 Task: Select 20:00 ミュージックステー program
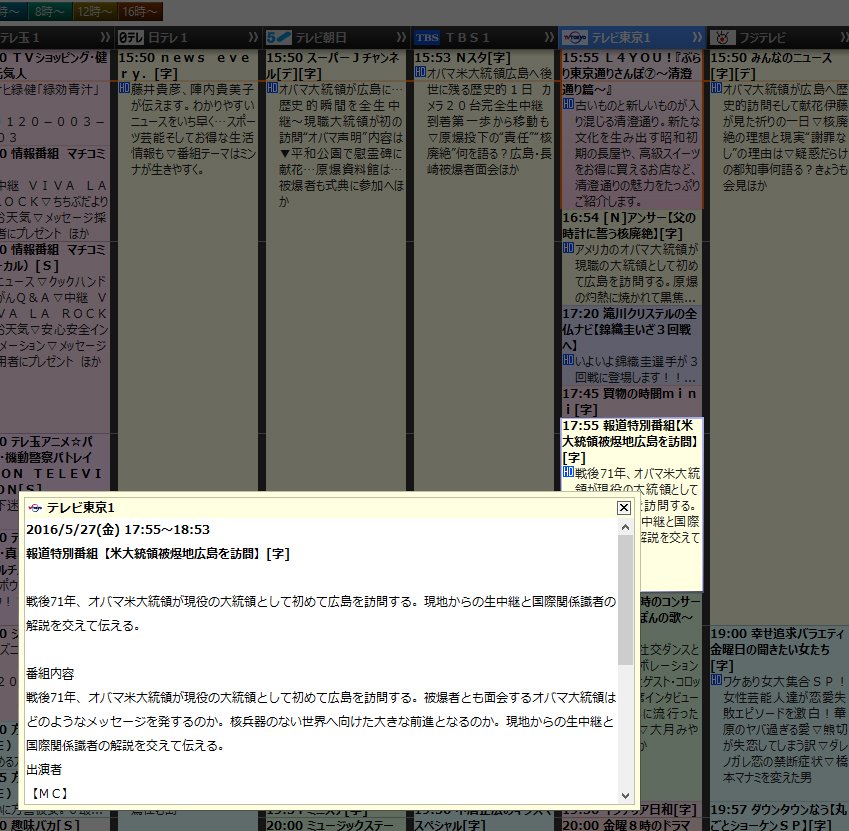pos(336,824)
